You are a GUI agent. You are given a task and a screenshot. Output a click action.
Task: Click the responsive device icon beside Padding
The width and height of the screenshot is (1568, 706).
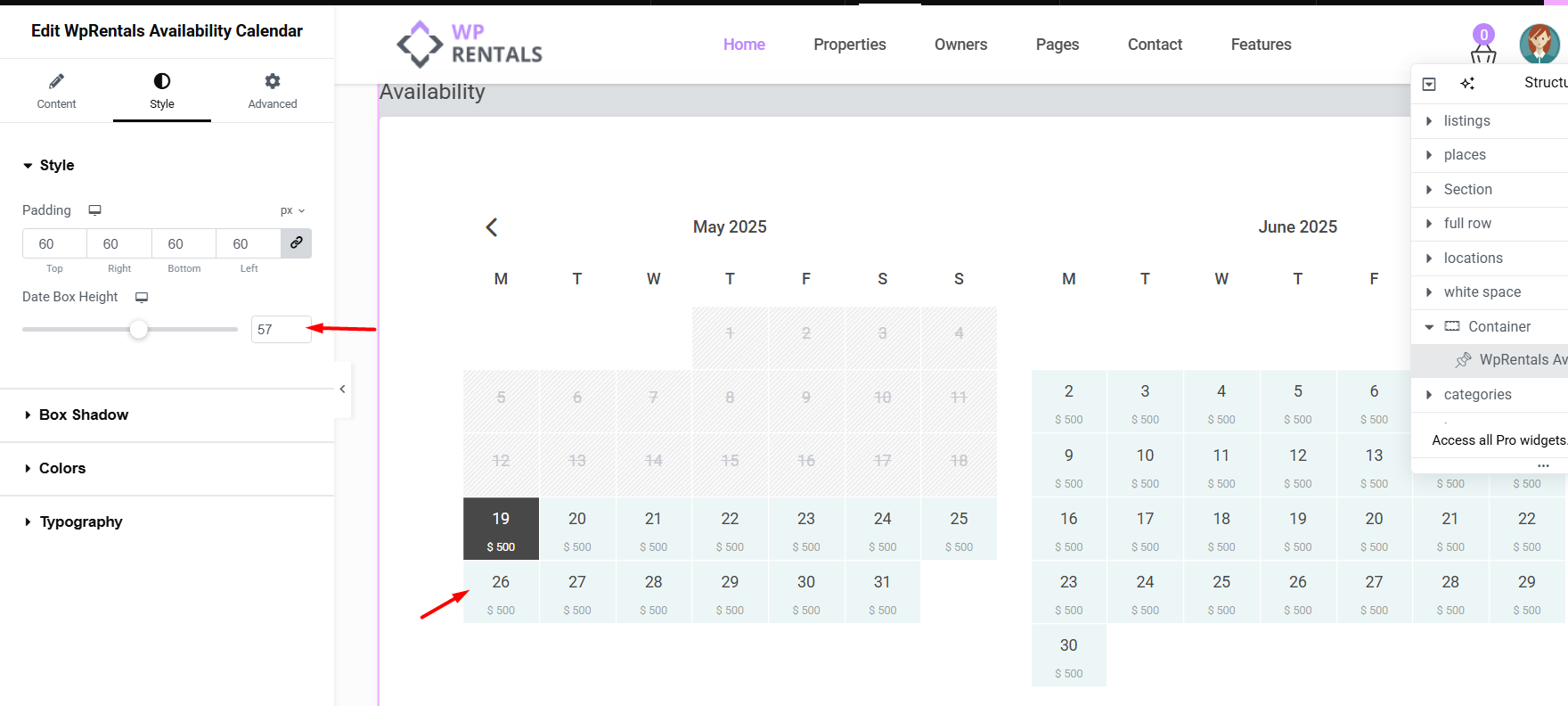(x=94, y=210)
